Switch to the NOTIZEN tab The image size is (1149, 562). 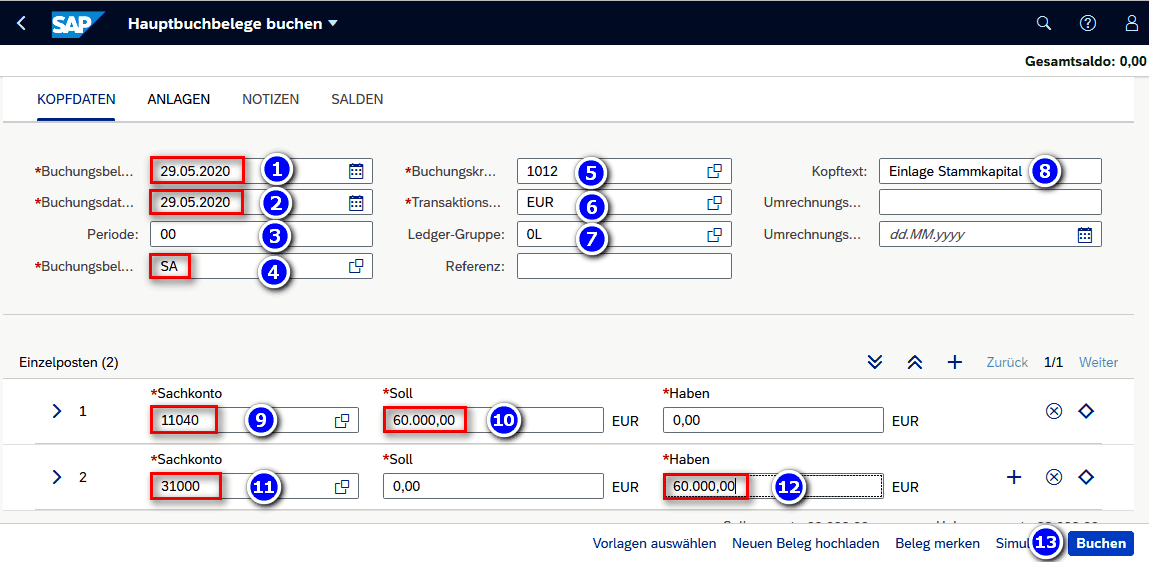coord(270,99)
